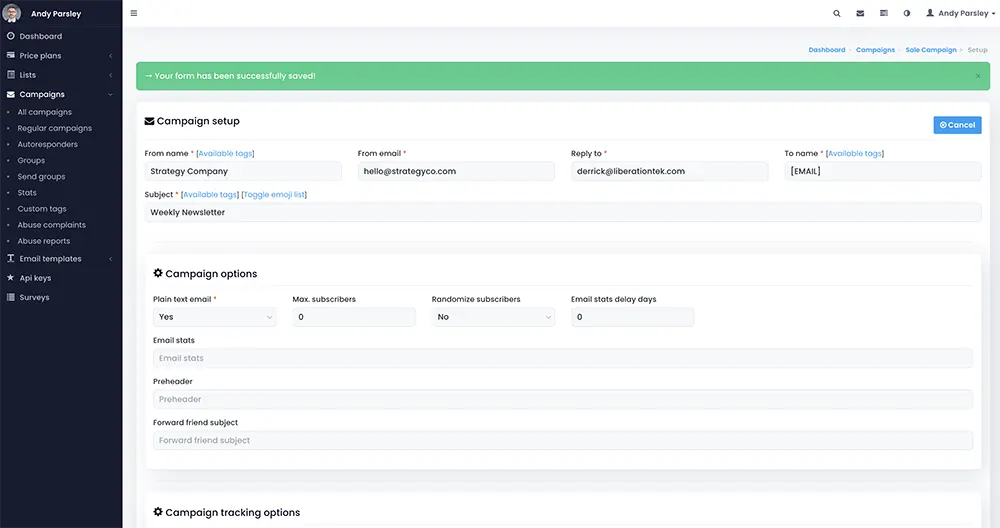The width and height of the screenshot is (1000, 528).
Task: Focus the Email stats input field
Action: click(563, 358)
